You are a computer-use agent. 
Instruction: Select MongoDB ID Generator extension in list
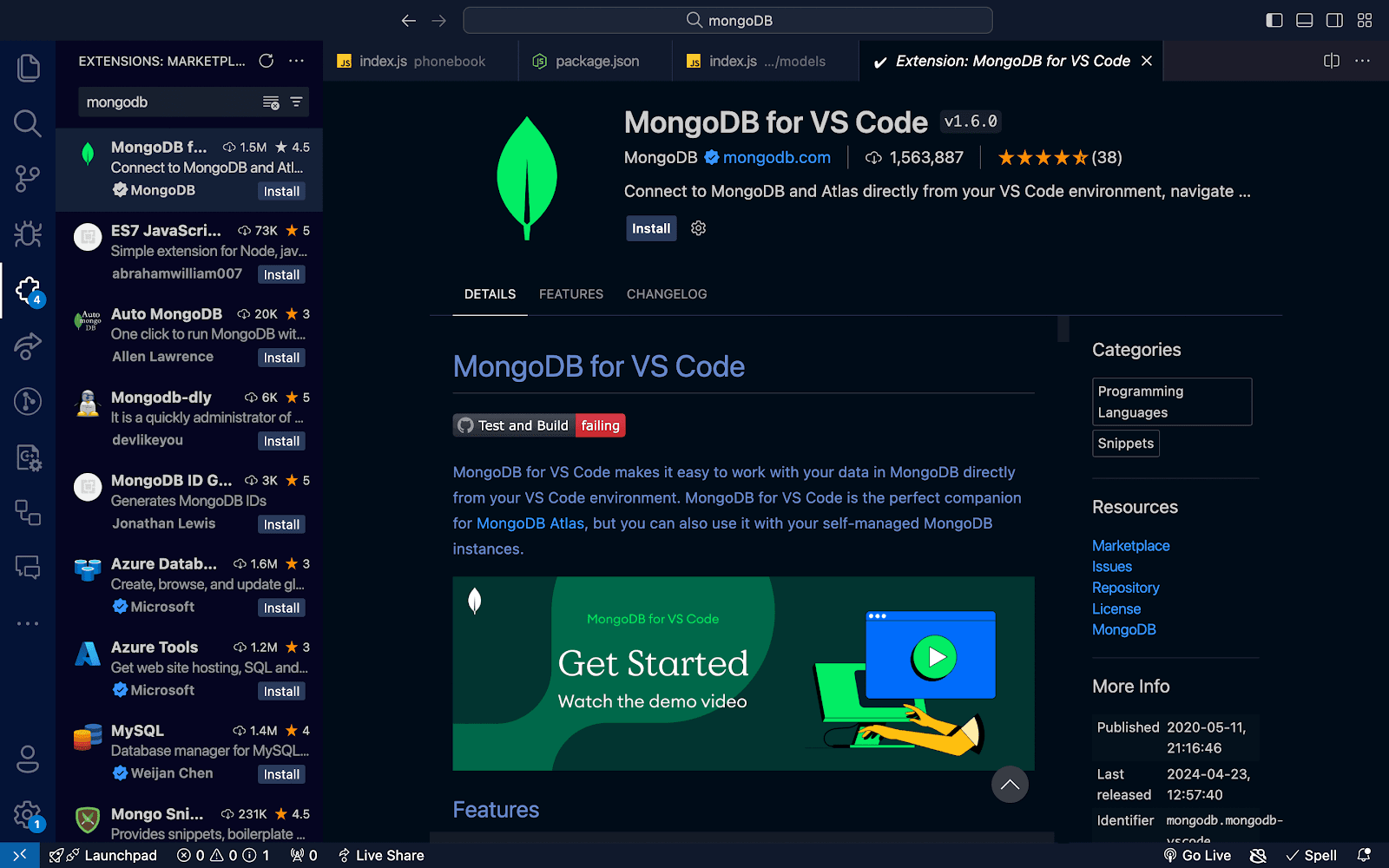189,503
